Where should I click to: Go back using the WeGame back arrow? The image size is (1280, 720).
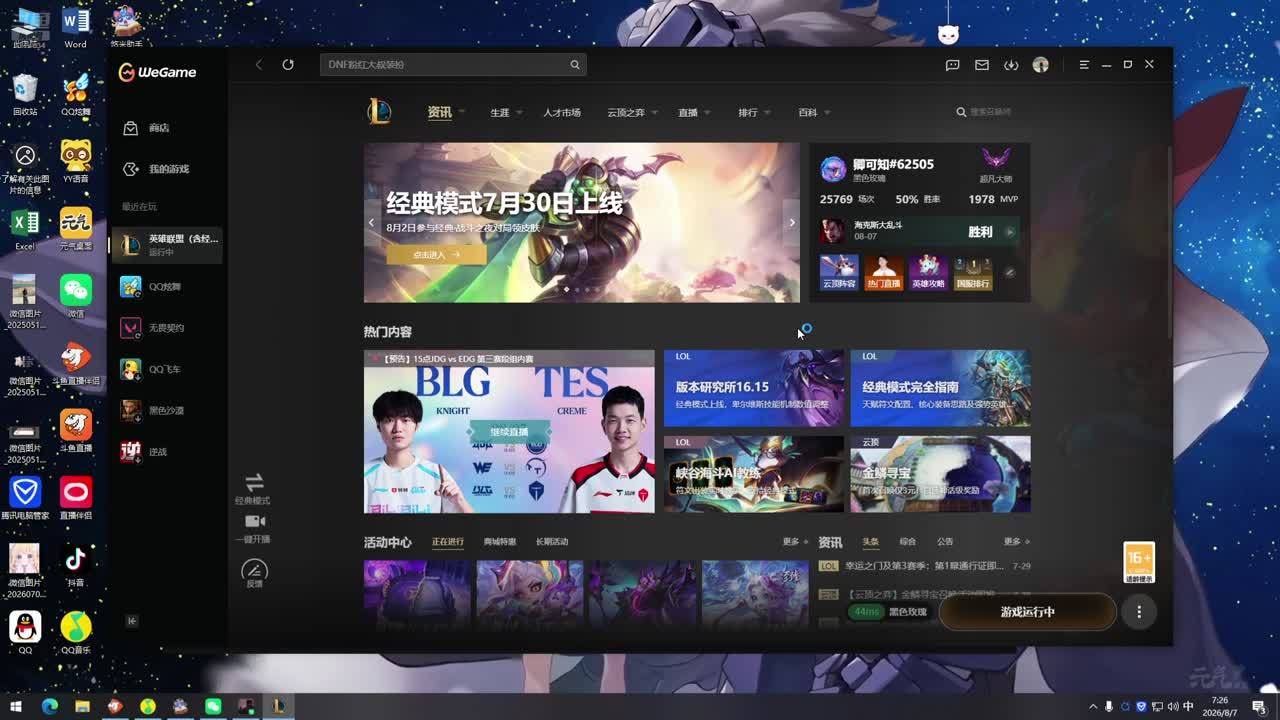(258, 64)
